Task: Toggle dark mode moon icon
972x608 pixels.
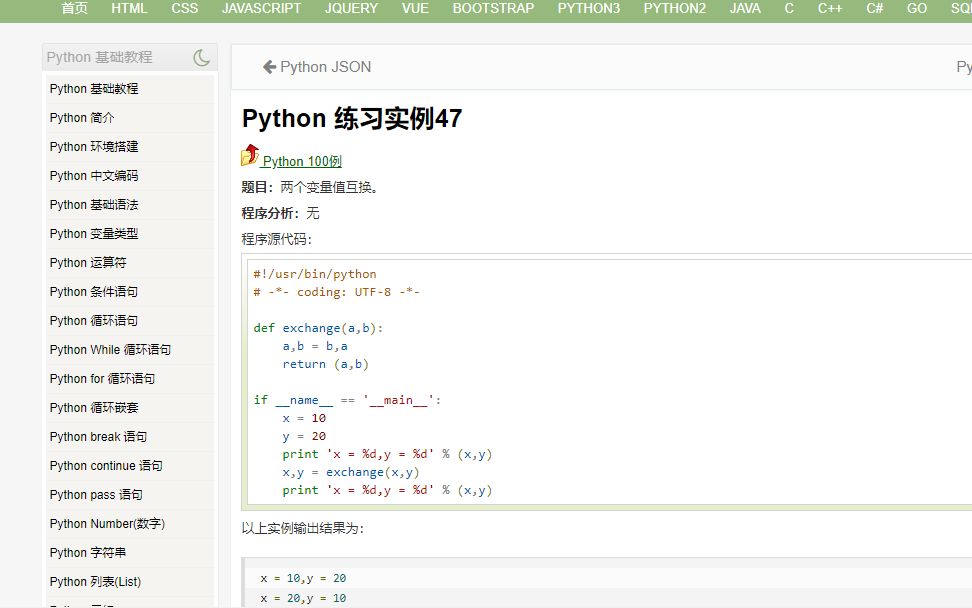Action: coord(201,58)
